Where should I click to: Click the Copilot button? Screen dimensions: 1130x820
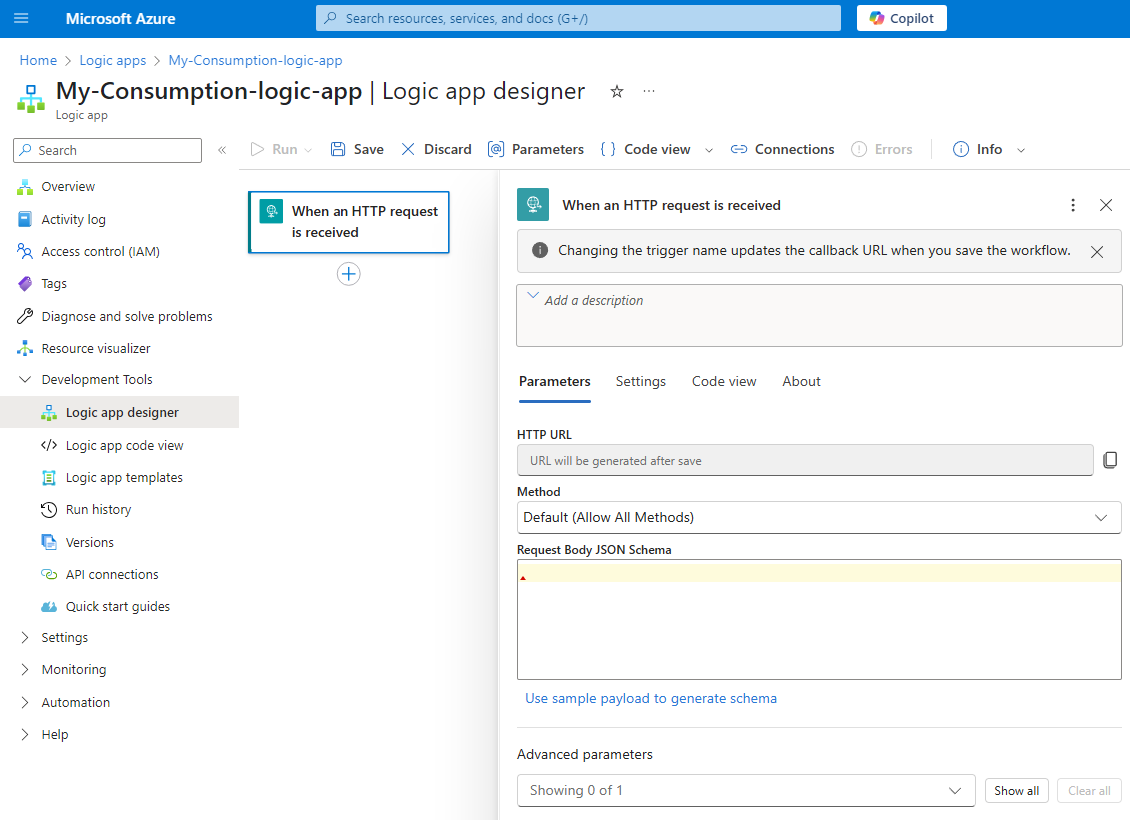pyautogui.click(x=902, y=18)
